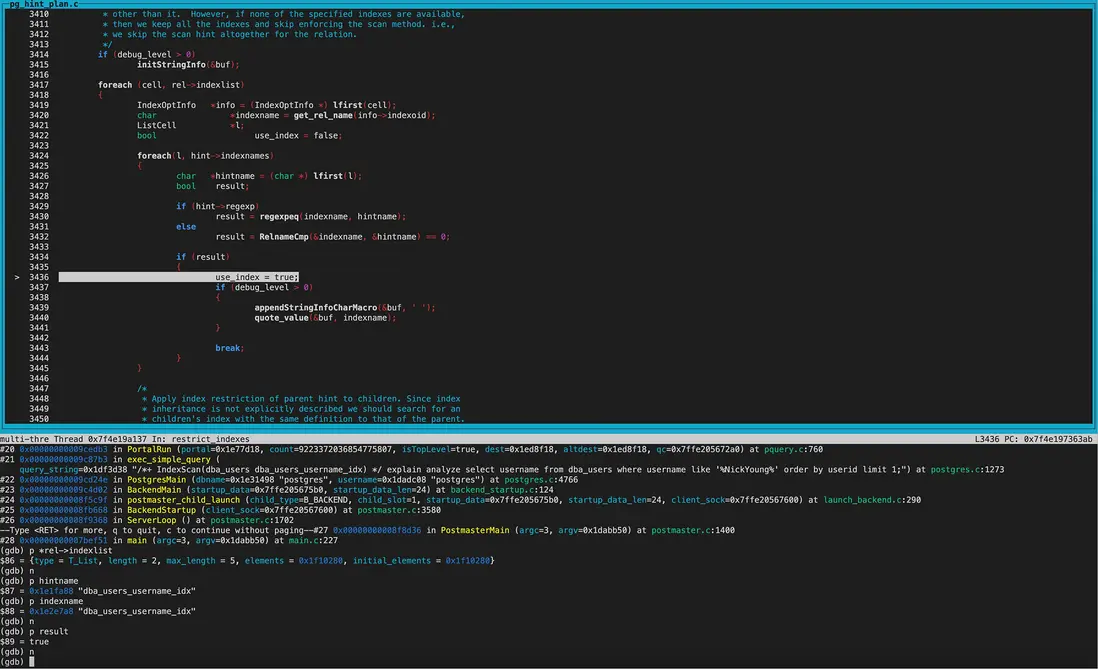The width and height of the screenshot is (1098, 669).
Task: Click the L3436 PC address indicator
Action: point(1033,439)
